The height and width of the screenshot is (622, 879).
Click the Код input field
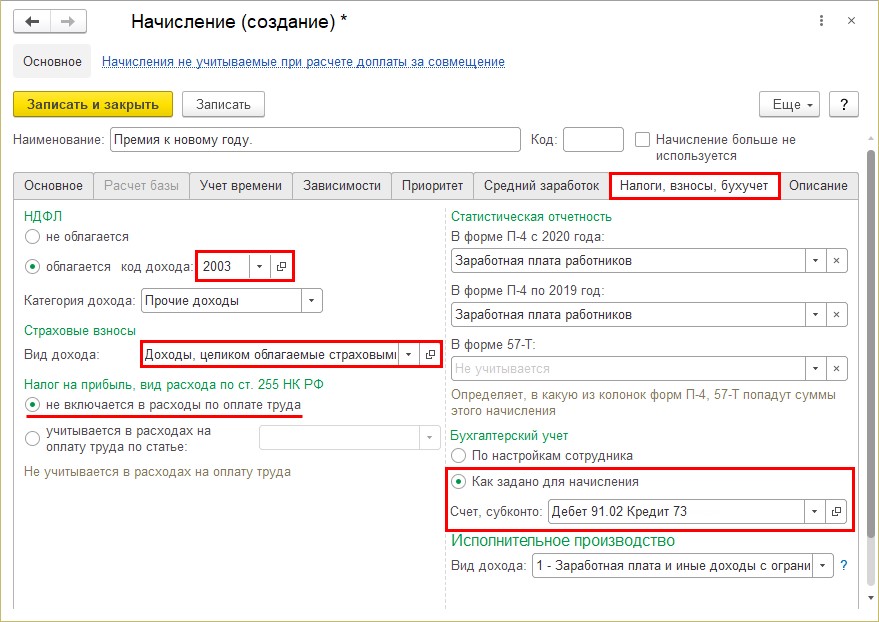[593, 140]
